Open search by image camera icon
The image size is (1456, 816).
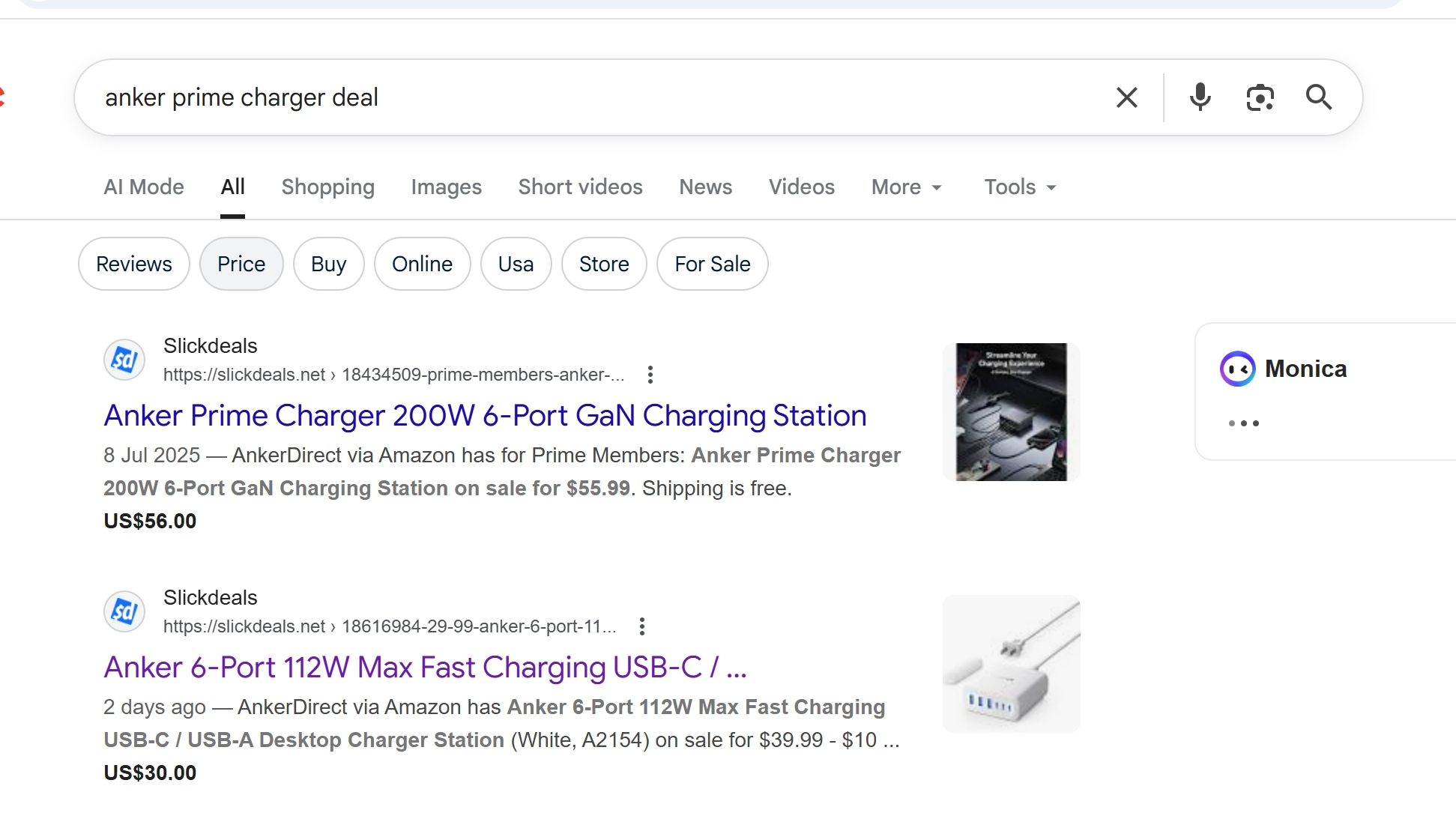click(1260, 97)
